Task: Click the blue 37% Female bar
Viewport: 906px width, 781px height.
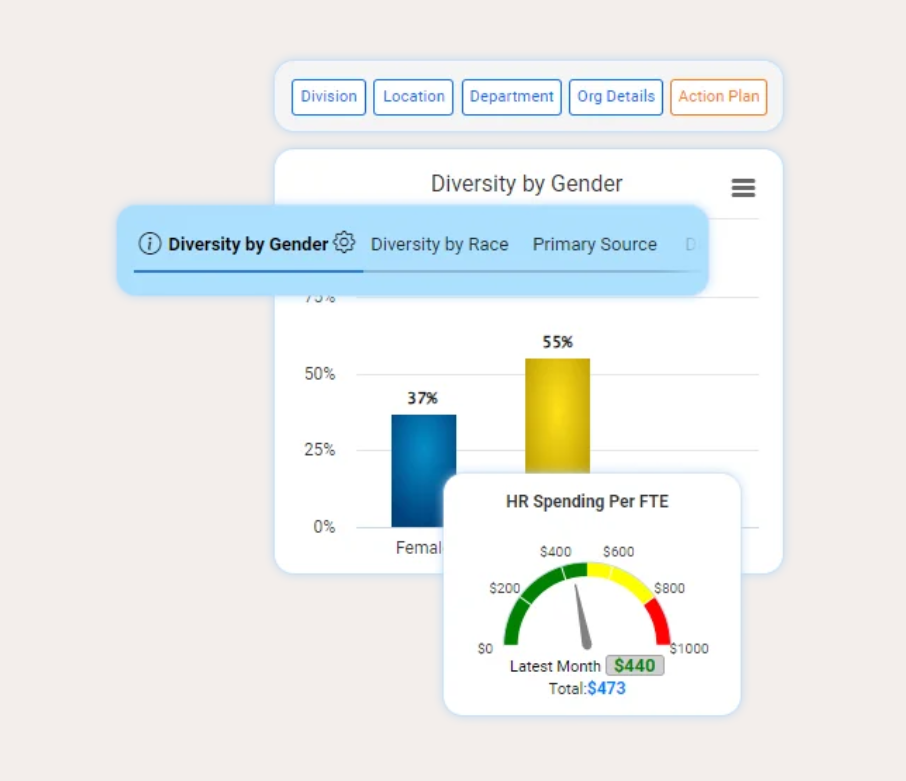Action: tap(423, 468)
